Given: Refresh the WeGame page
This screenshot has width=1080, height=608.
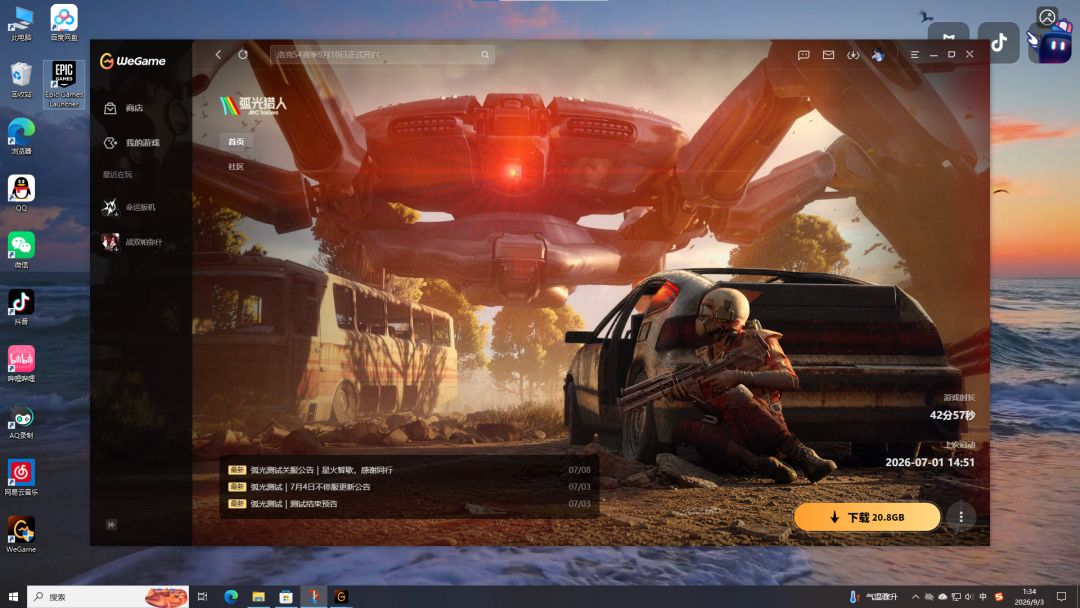Looking at the screenshot, I should tap(243, 54).
